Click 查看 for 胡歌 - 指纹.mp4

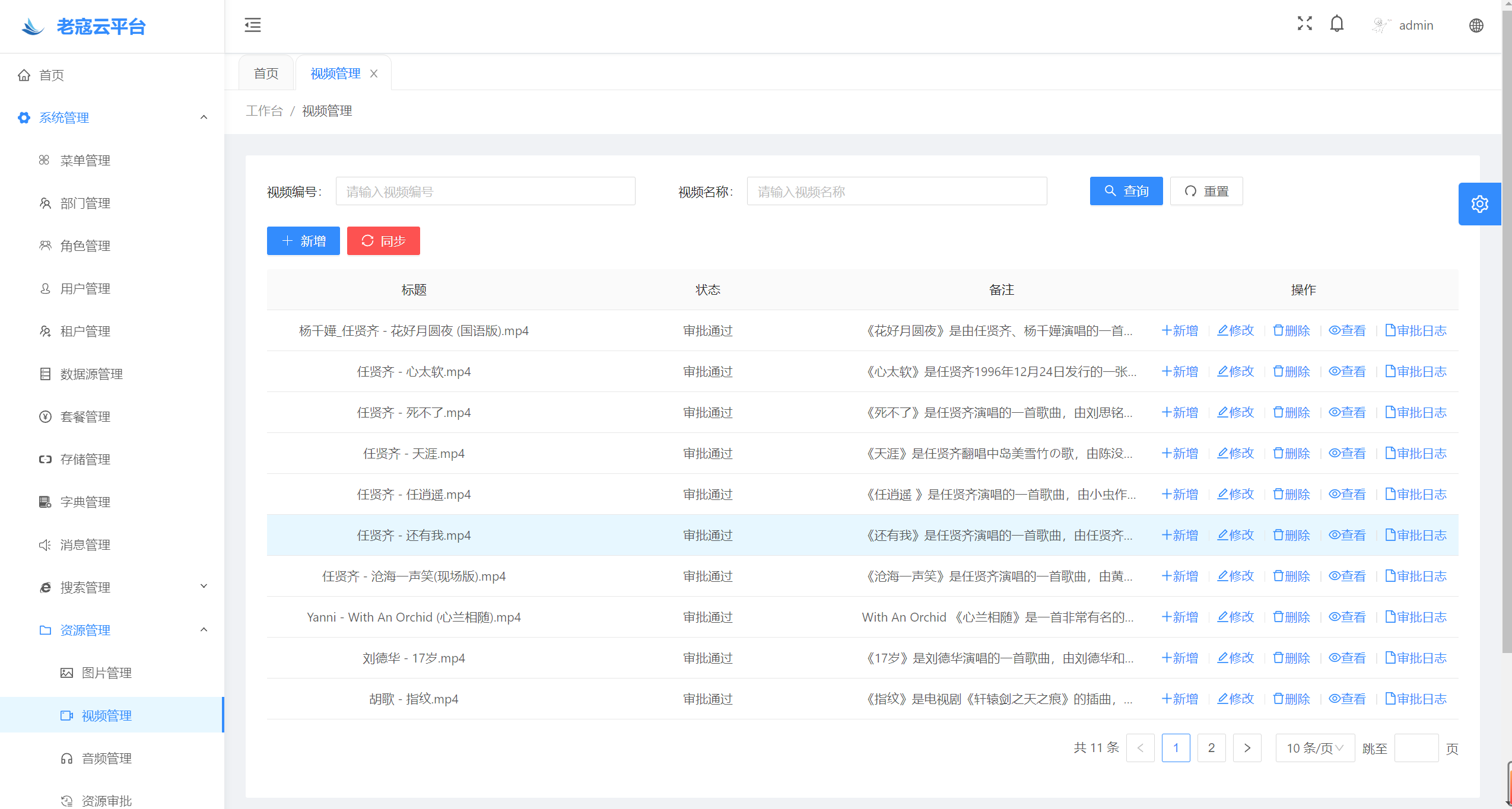click(x=1347, y=699)
